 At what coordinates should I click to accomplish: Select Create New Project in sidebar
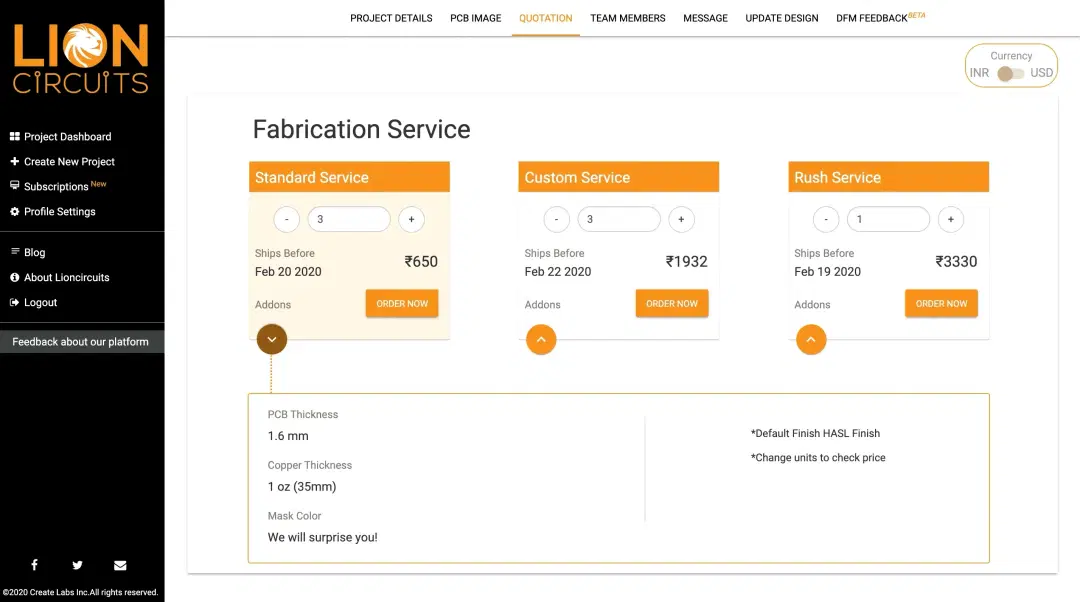point(69,162)
